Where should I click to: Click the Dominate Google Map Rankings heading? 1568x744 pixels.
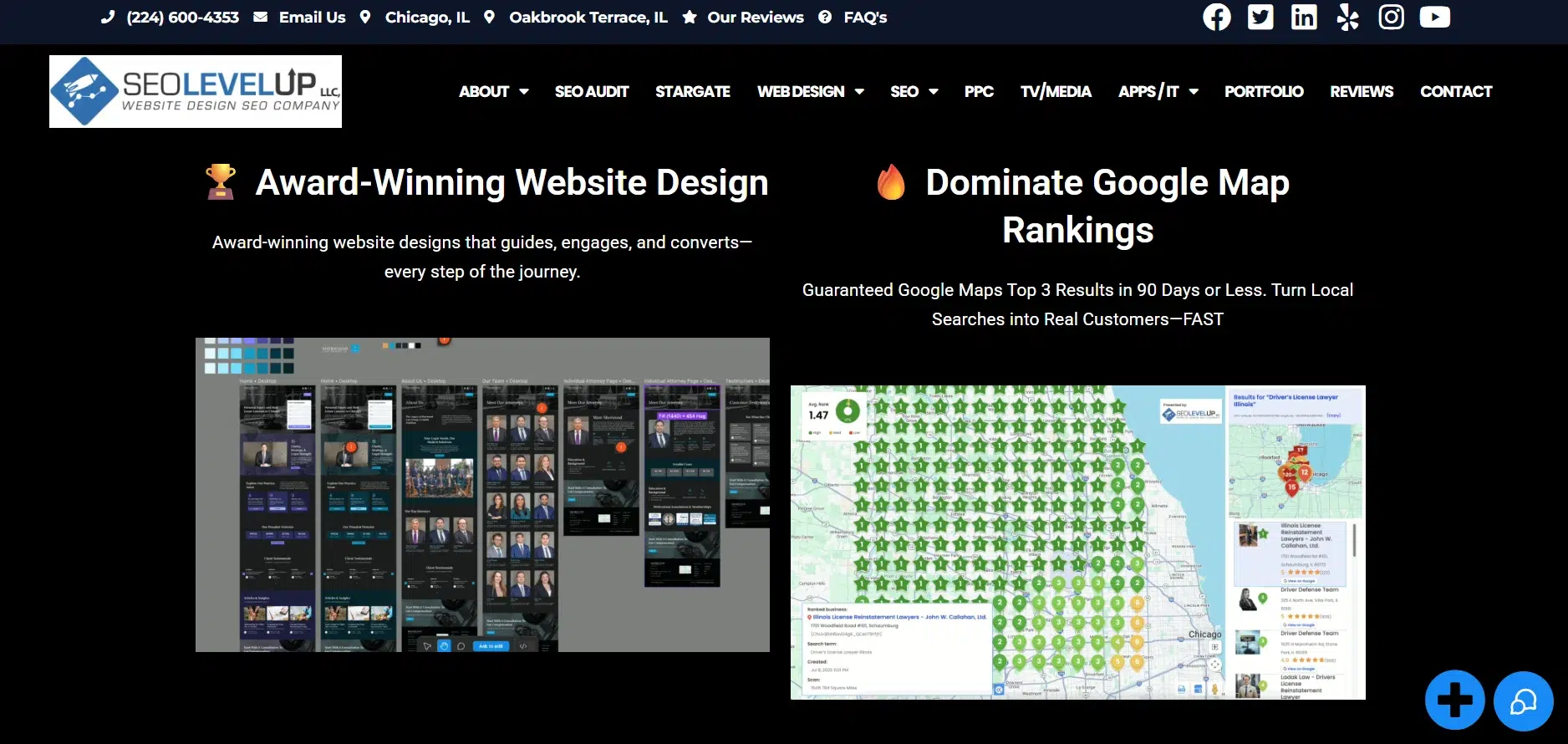click(1107, 206)
